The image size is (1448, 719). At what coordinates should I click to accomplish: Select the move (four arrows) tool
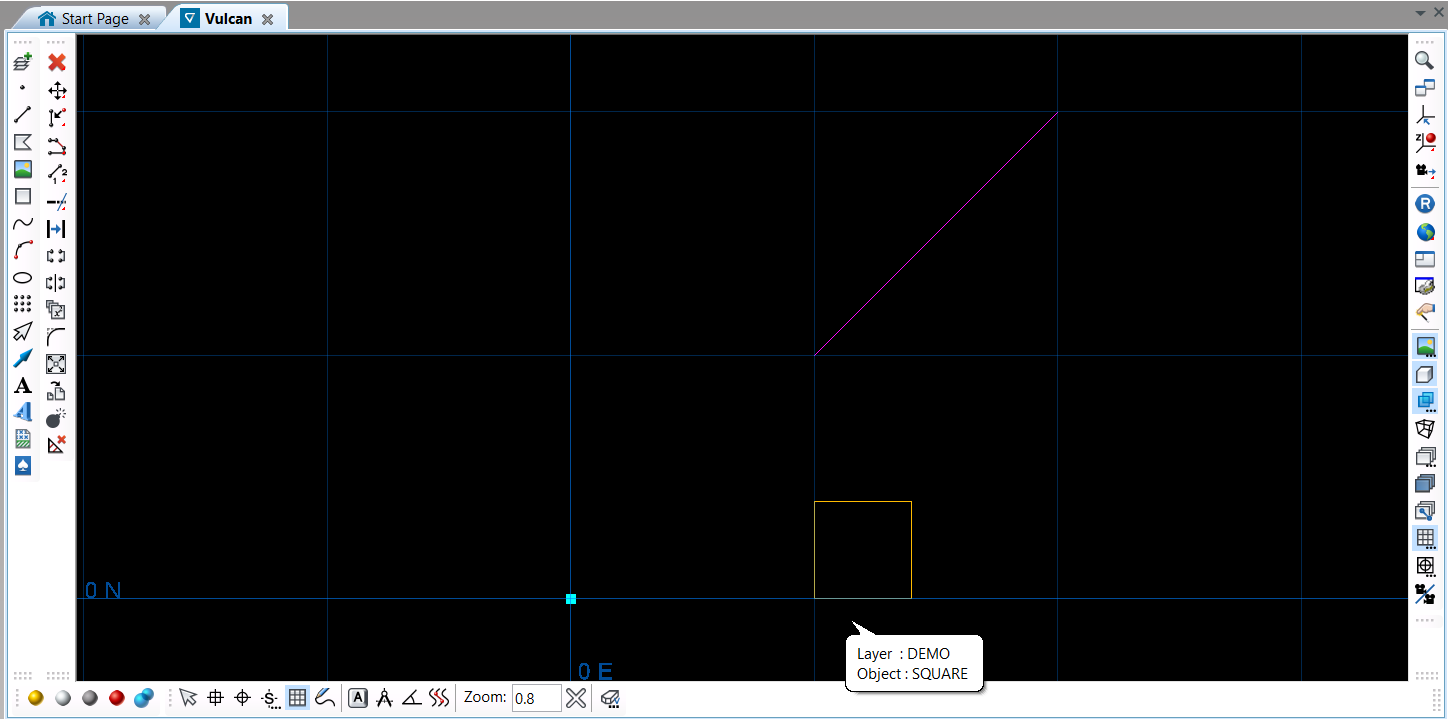point(57,90)
